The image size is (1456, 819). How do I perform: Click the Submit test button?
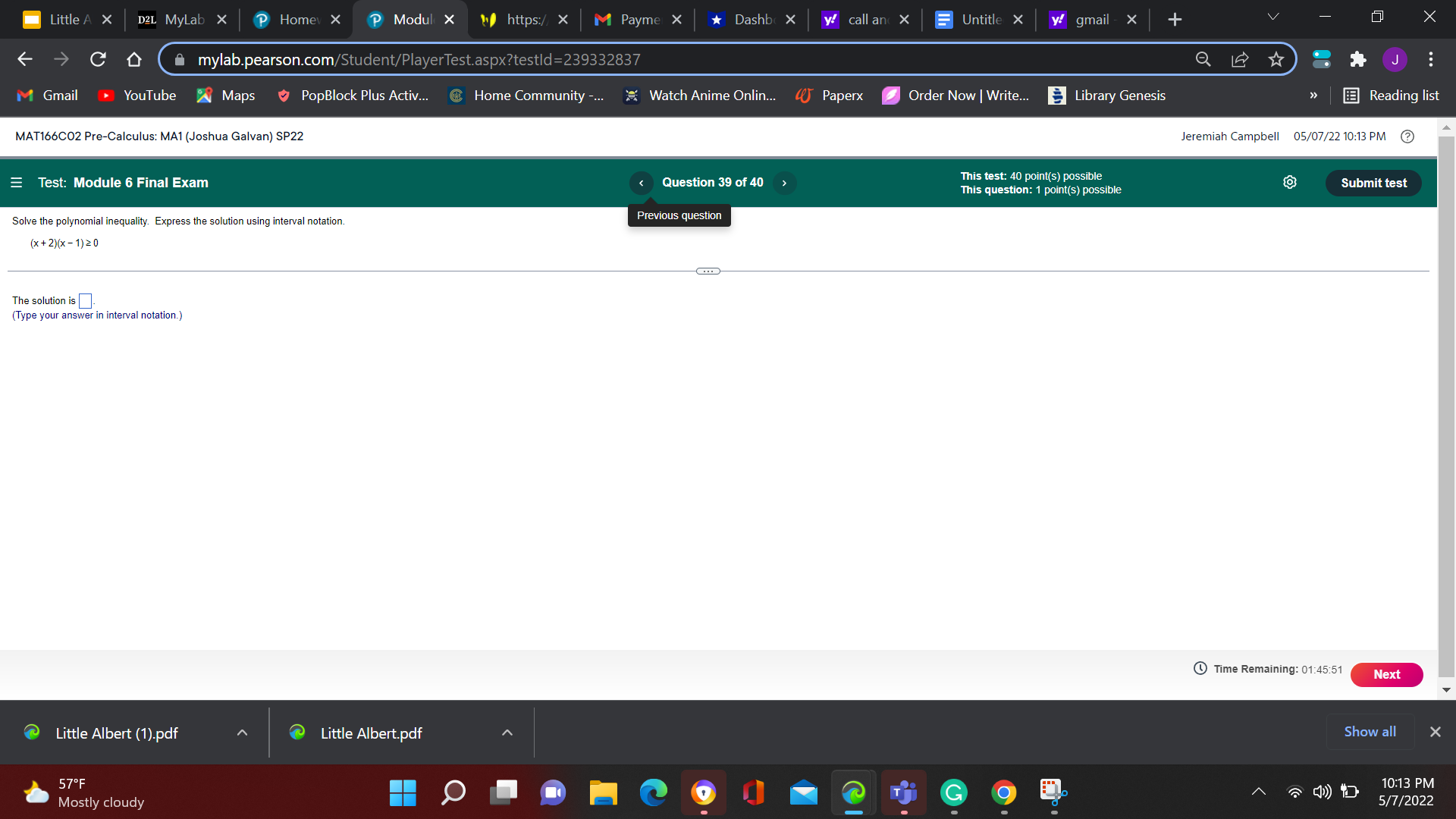[1373, 183]
